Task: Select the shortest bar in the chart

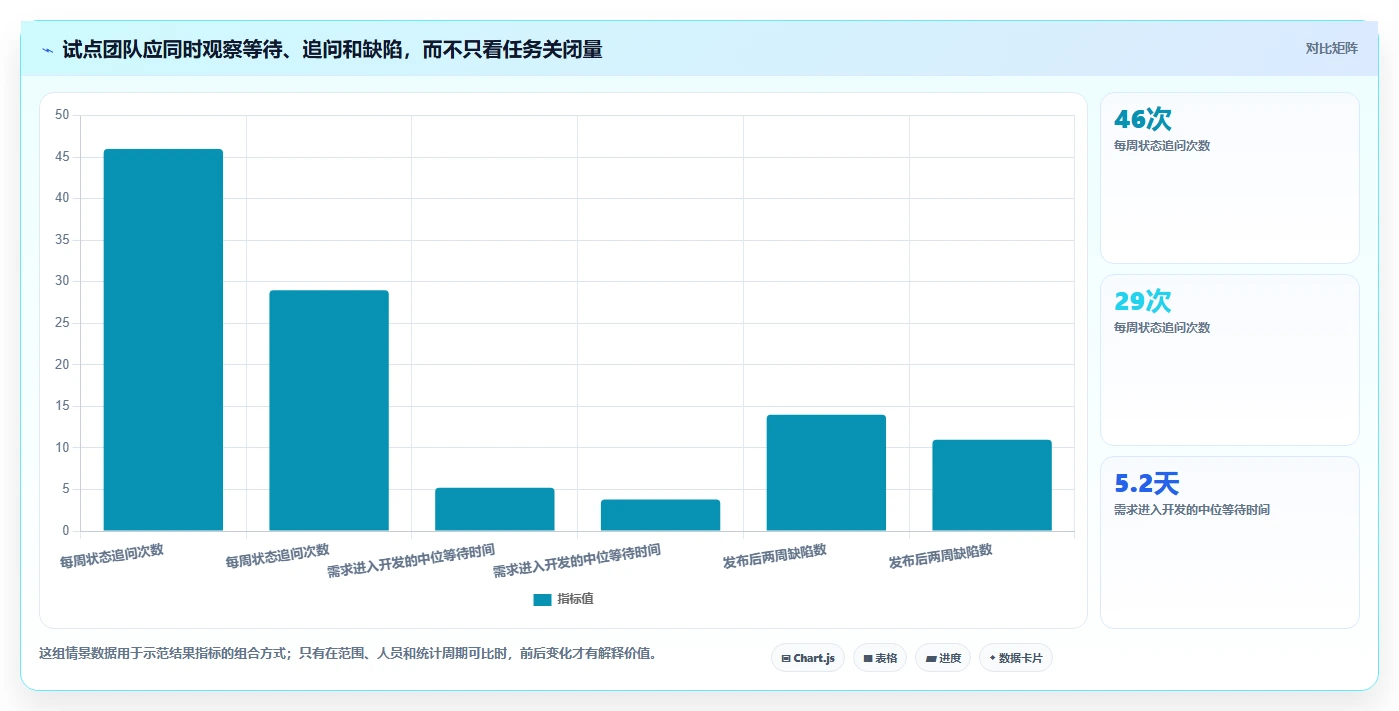Action: click(660, 515)
